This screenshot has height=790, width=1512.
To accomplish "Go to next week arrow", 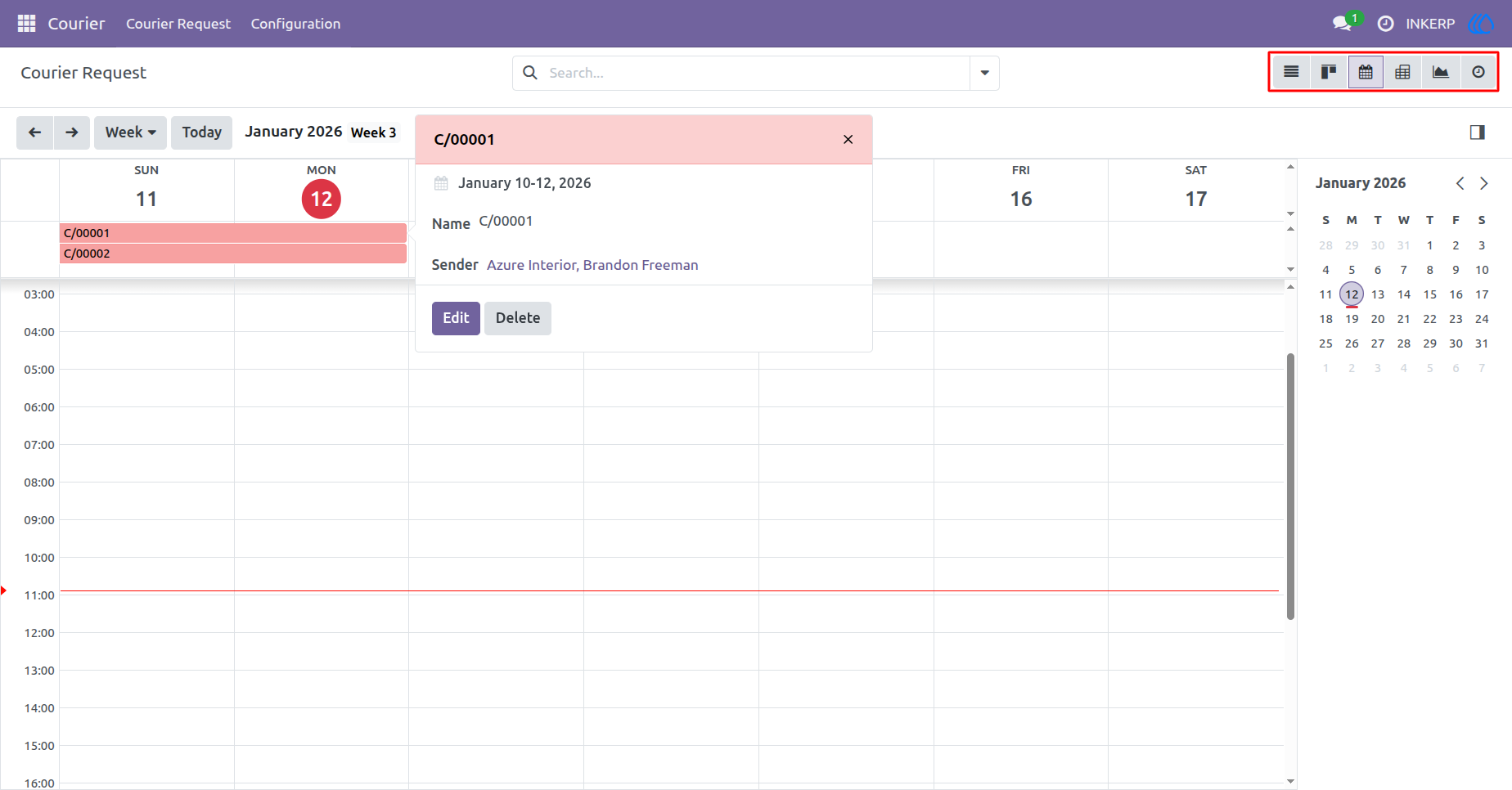I will (72, 132).
